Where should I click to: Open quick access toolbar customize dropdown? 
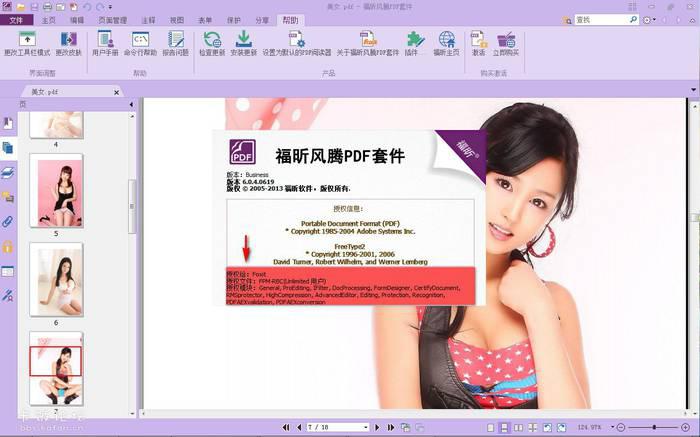click(110, 7)
